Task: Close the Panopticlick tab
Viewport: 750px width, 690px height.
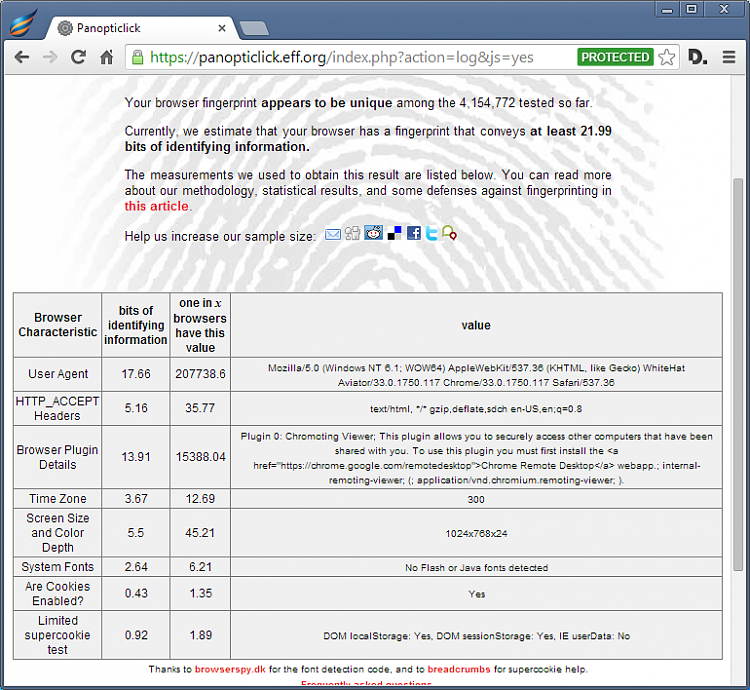Action: point(222,28)
